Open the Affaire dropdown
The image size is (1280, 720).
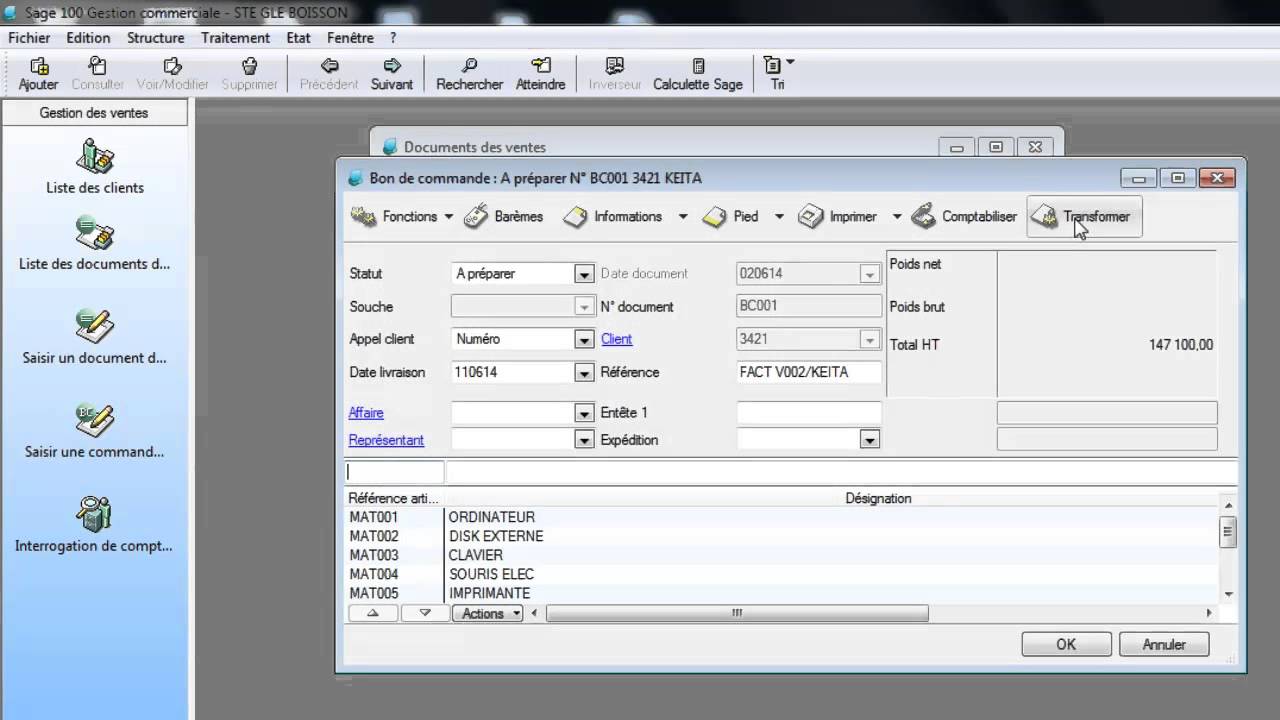click(x=584, y=413)
